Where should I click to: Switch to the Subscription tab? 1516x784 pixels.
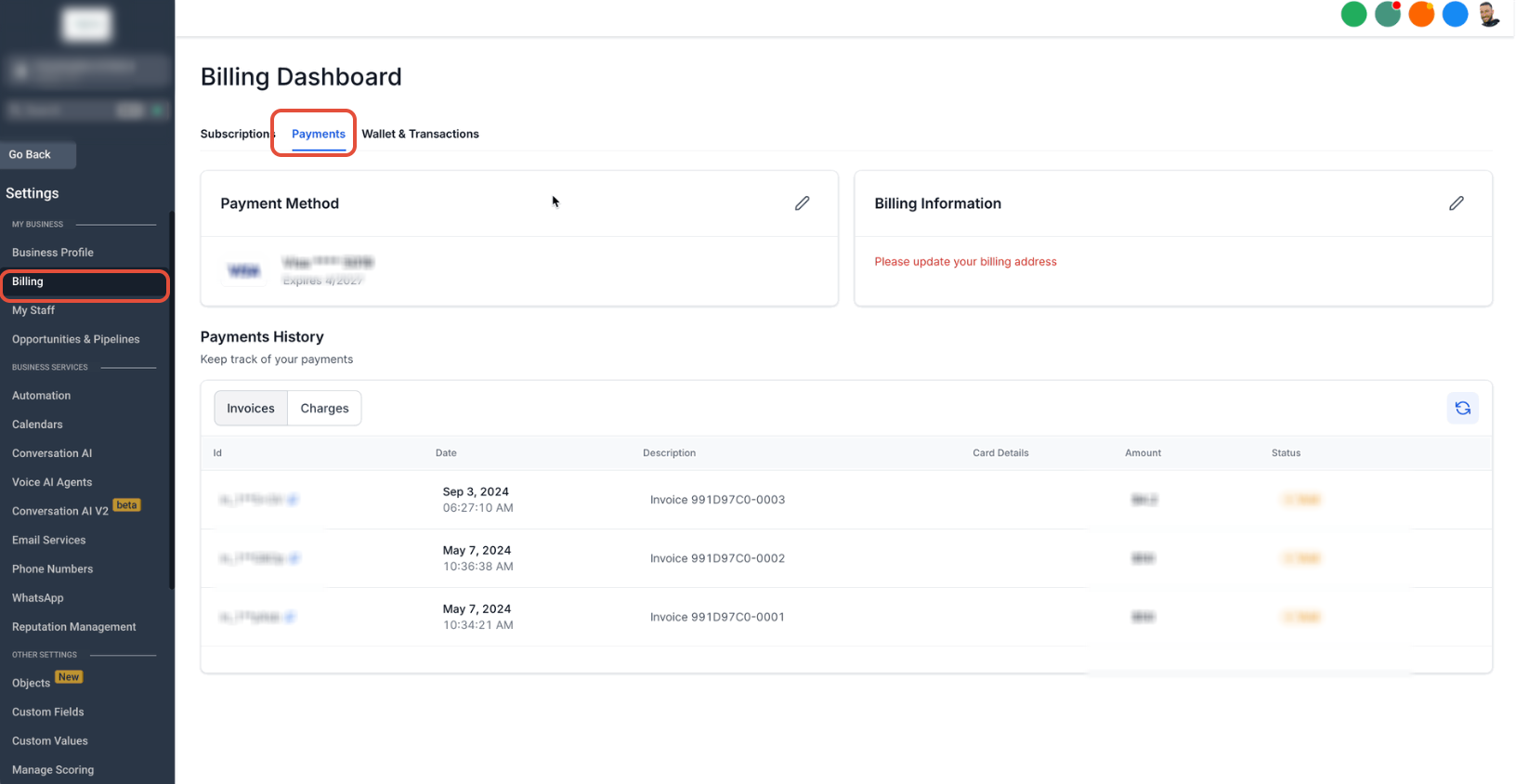tap(236, 134)
